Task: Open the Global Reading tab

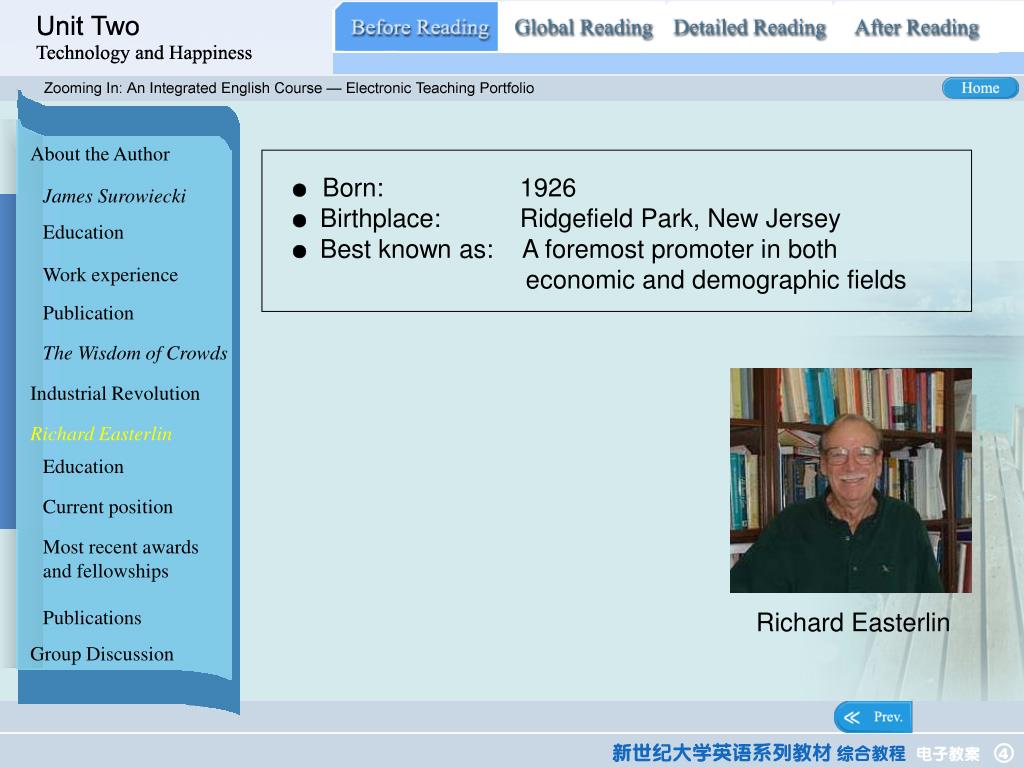Action: pos(583,28)
